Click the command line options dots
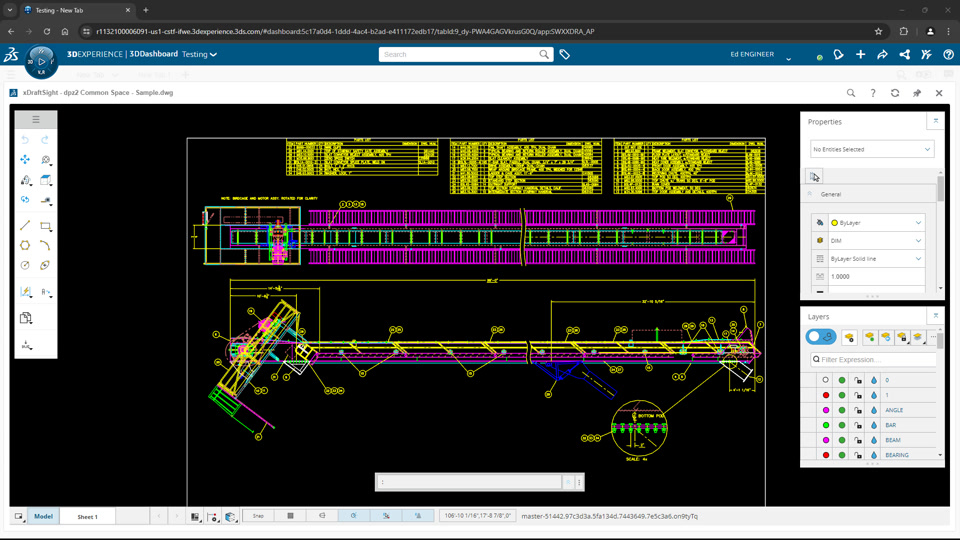Image resolution: width=960 pixels, height=540 pixels. click(579, 482)
